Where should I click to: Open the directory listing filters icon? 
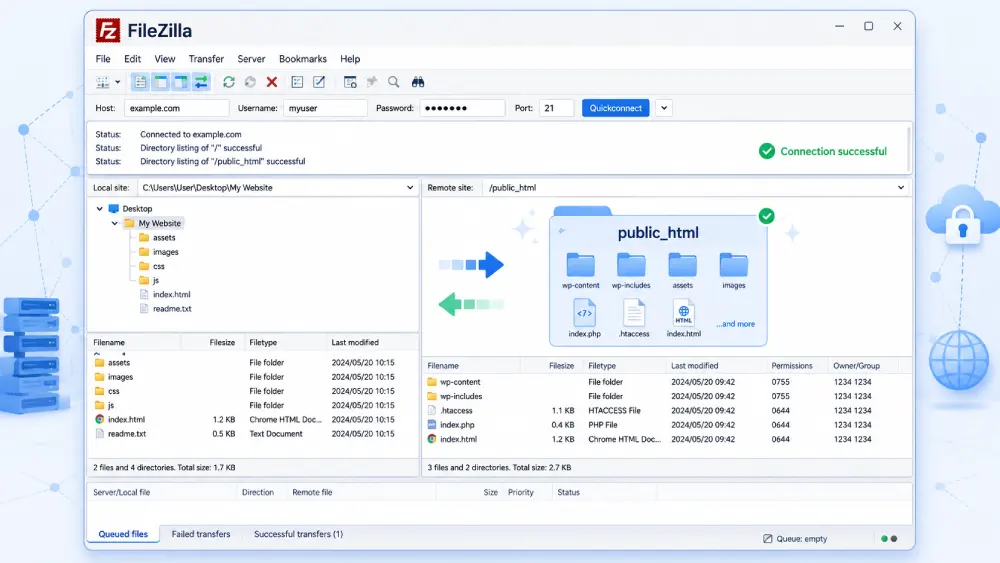(350, 82)
